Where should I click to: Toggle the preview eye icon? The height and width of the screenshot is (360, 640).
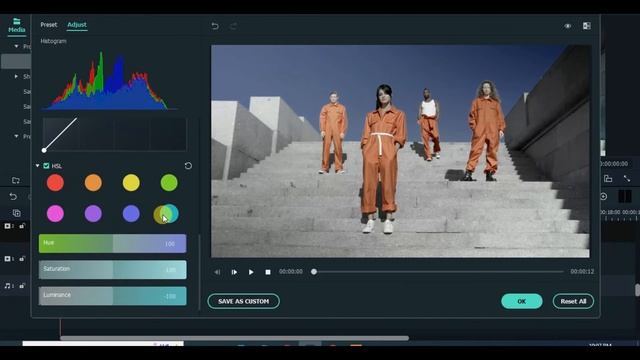[568, 26]
